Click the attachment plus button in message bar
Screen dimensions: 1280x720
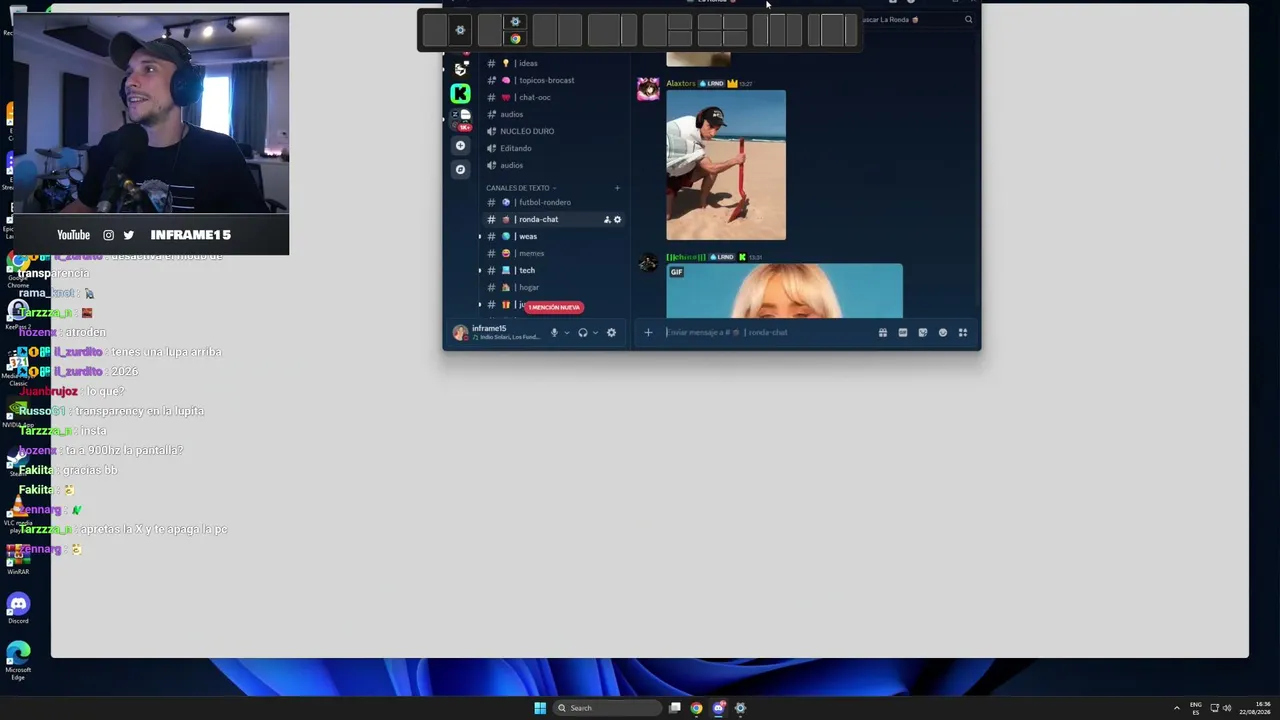point(648,333)
